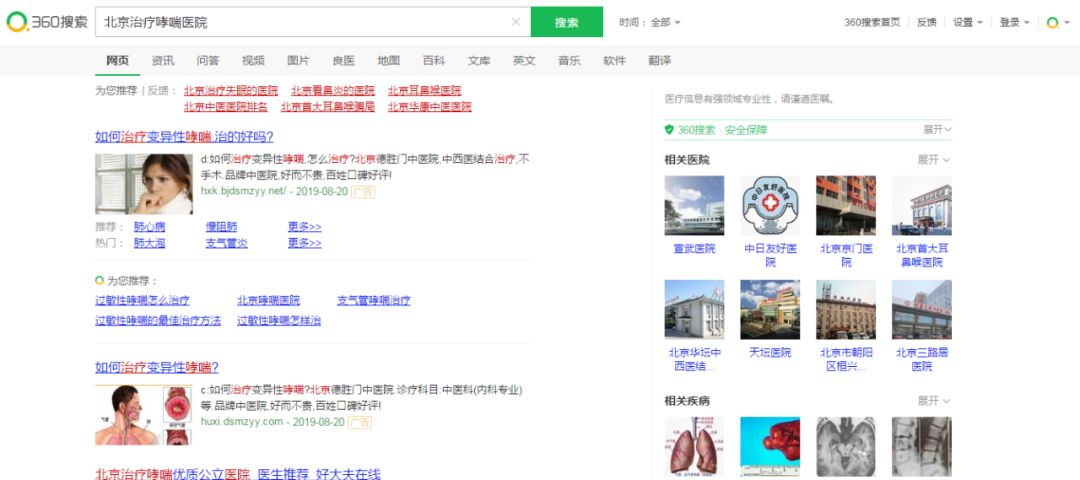Click the green user avatar icon at top right
The image size is (1080, 480).
[x=1052, y=22]
